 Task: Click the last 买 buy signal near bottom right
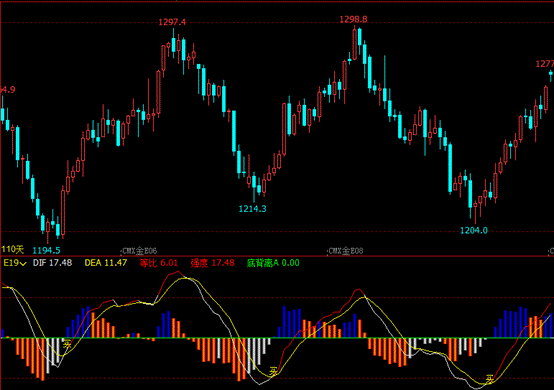coord(489,380)
